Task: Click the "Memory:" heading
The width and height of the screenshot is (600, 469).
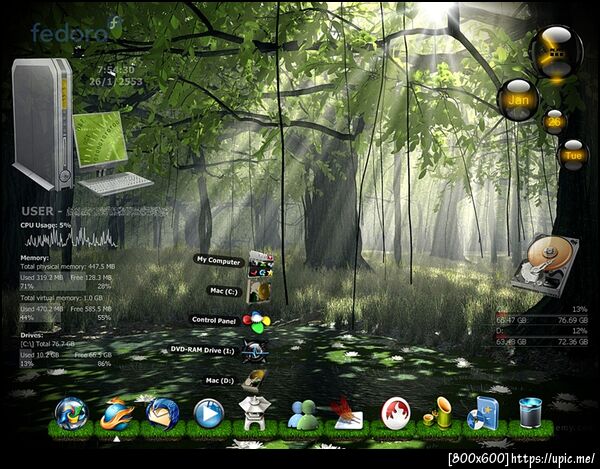Action: (34, 258)
